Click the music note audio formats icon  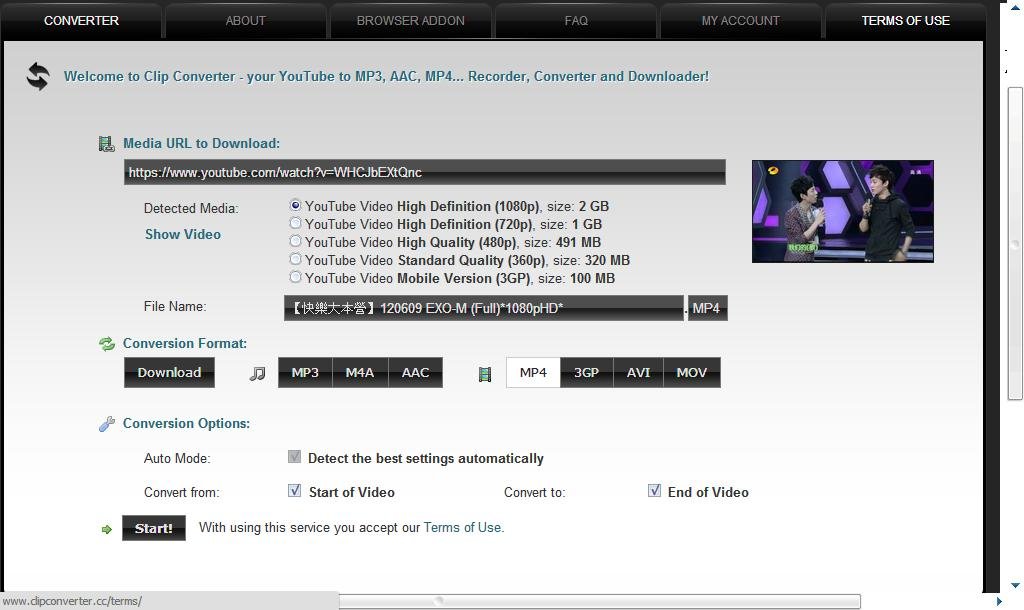[x=258, y=373]
